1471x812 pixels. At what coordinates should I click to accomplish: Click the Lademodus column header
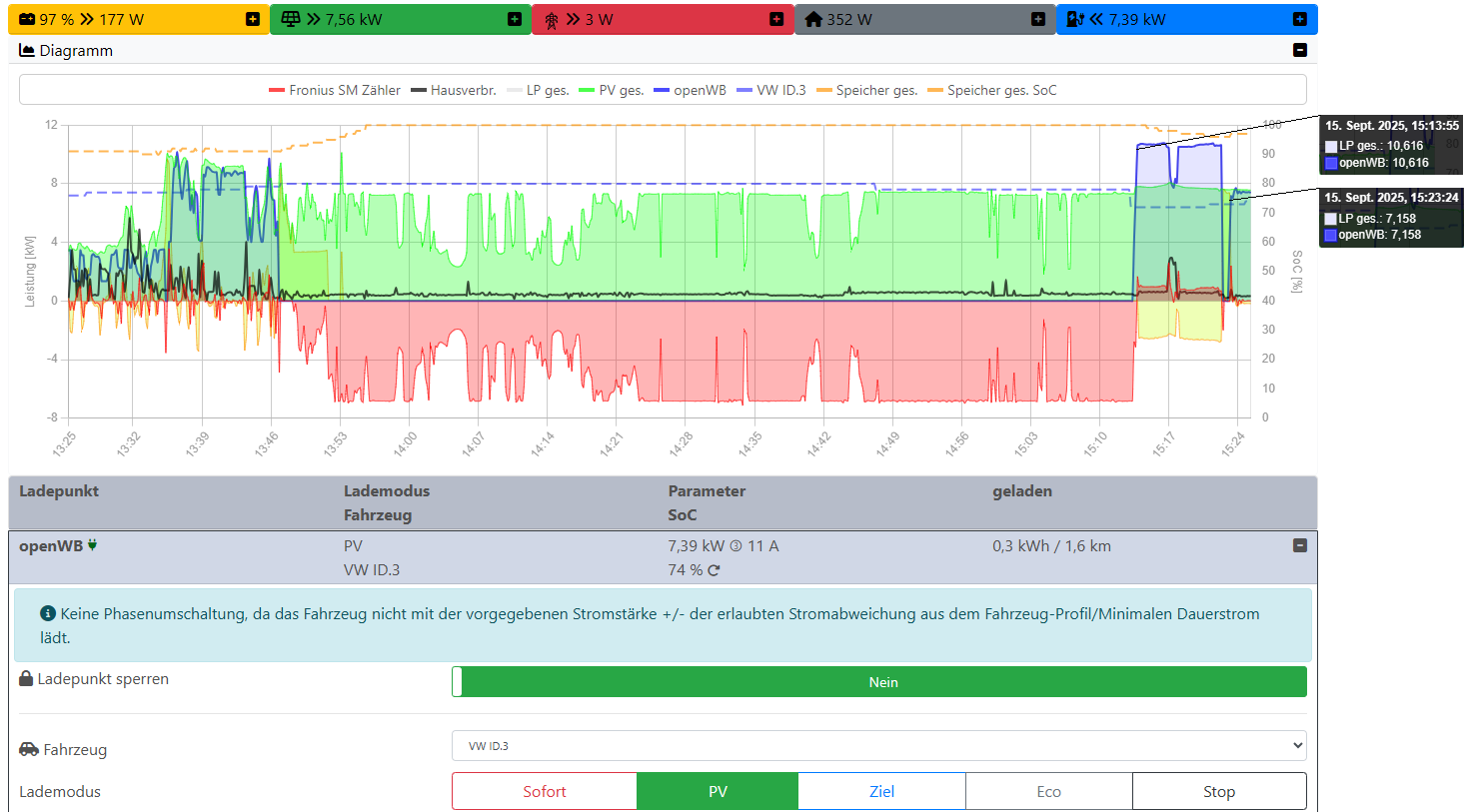(387, 491)
